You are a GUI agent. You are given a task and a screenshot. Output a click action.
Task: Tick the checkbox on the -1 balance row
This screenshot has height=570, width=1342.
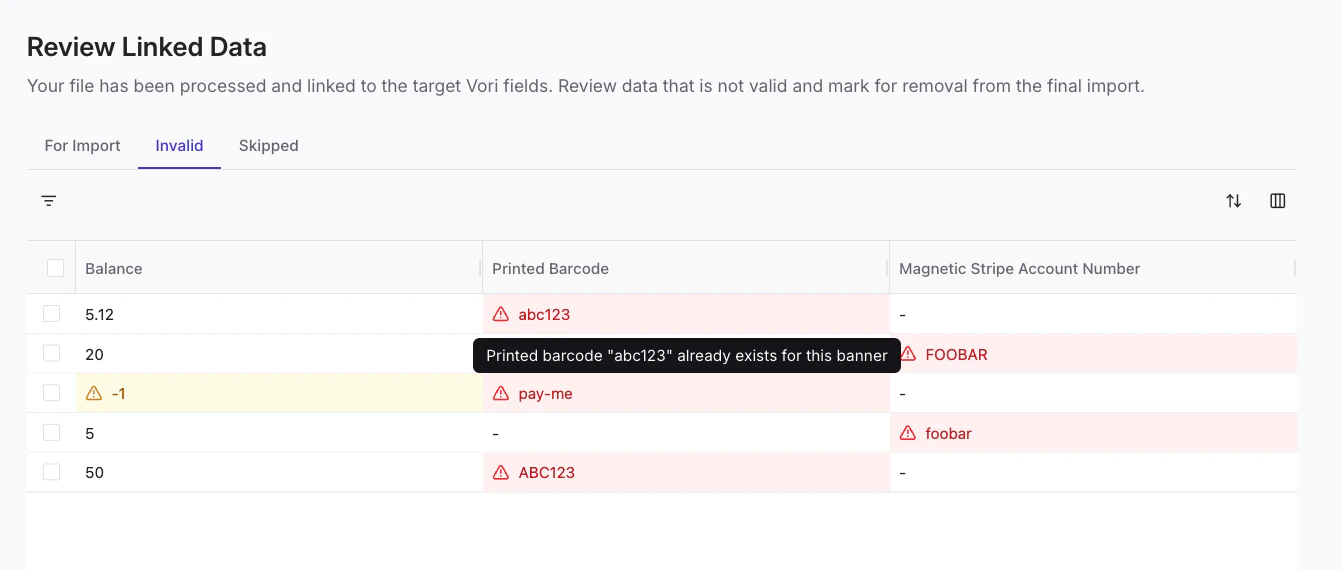pyautogui.click(x=51, y=393)
